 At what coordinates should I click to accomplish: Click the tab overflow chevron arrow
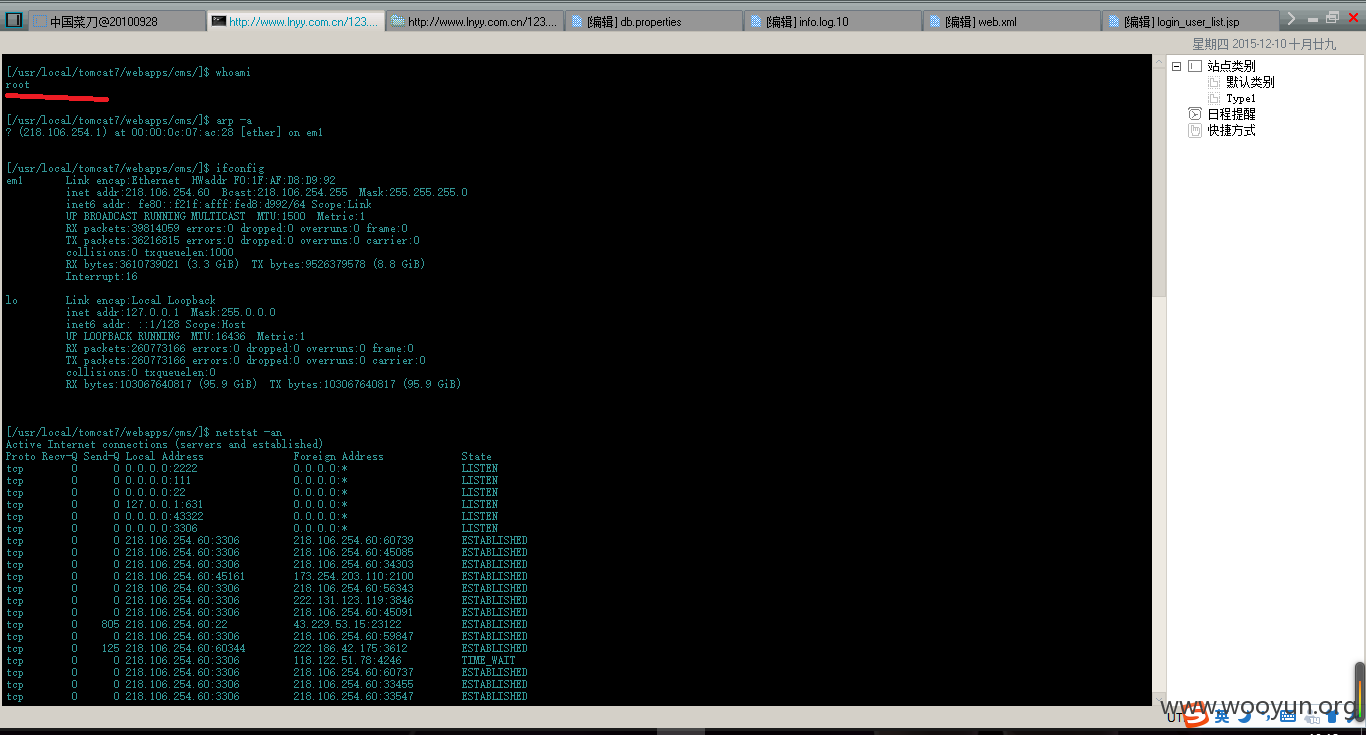coord(1292,19)
